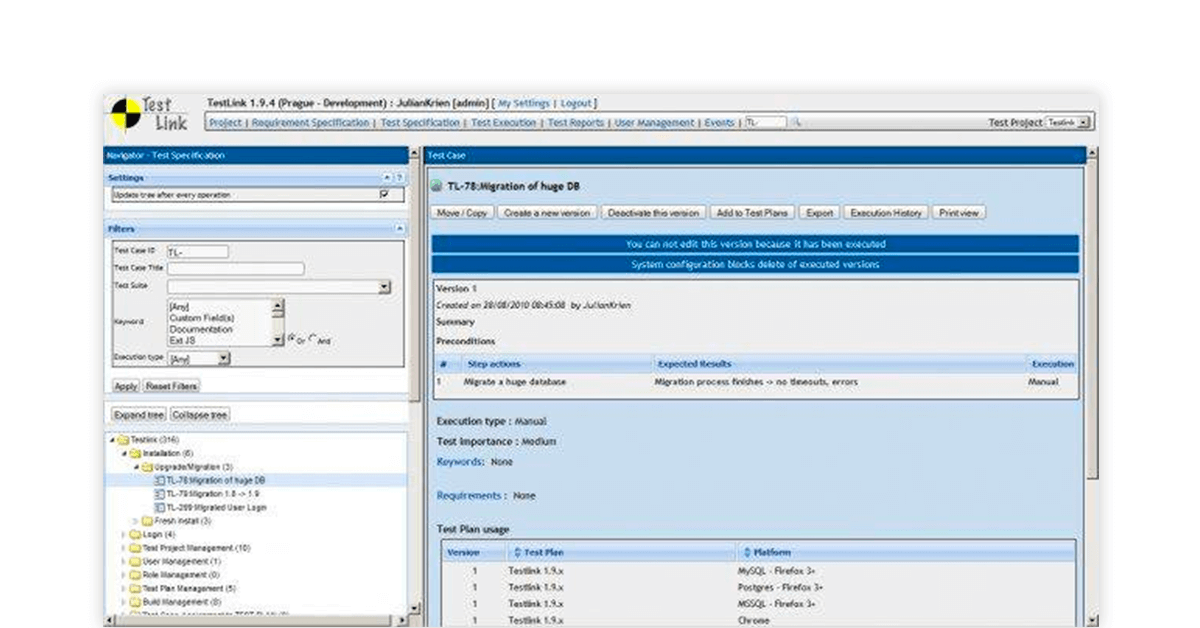This screenshot has width=1200, height=628.
Task: Click the Login folder icon
Action: pos(135,535)
